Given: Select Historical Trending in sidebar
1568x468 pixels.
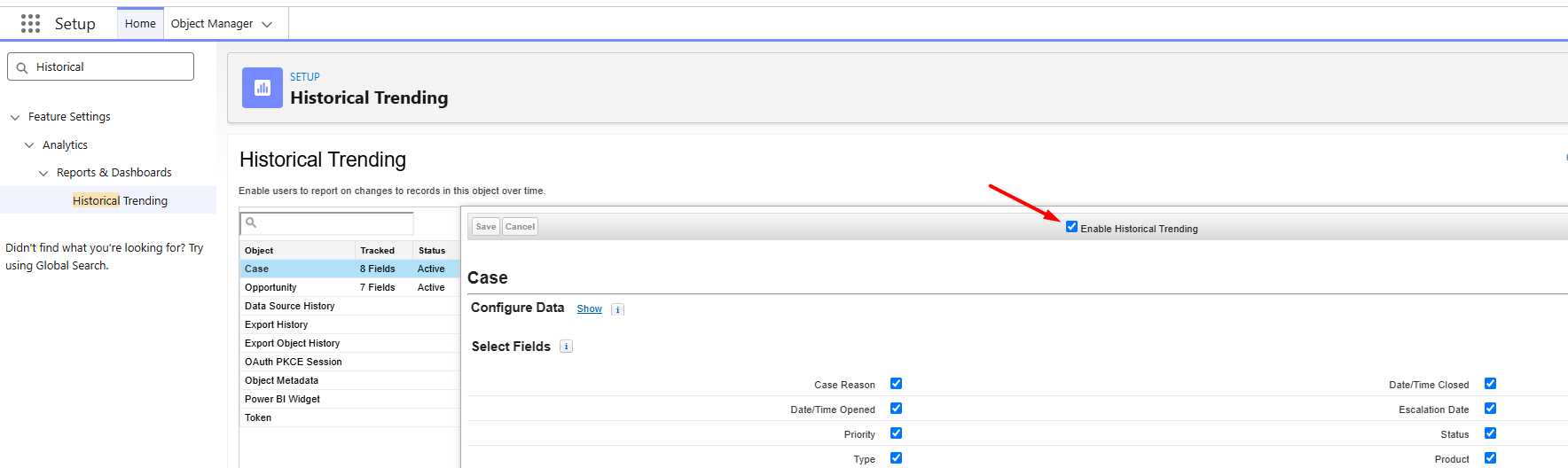Looking at the screenshot, I should pos(120,200).
